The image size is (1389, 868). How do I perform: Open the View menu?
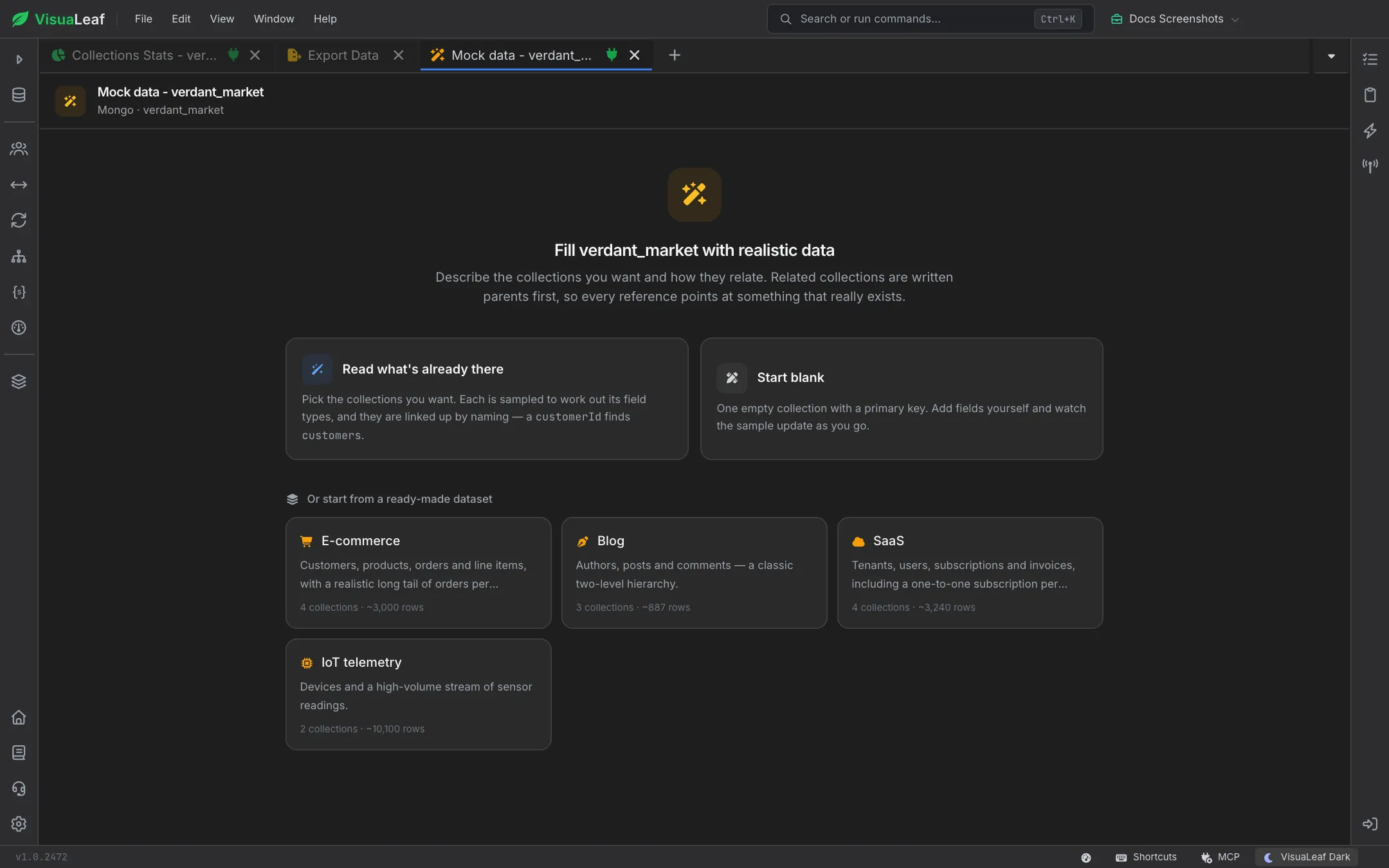pos(222,19)
